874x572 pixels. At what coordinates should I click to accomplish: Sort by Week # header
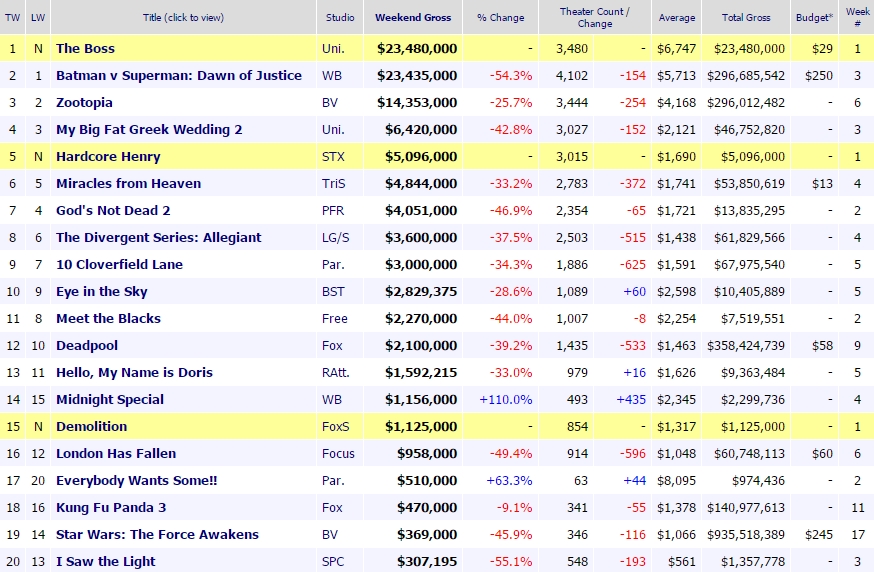coord(857,17)
